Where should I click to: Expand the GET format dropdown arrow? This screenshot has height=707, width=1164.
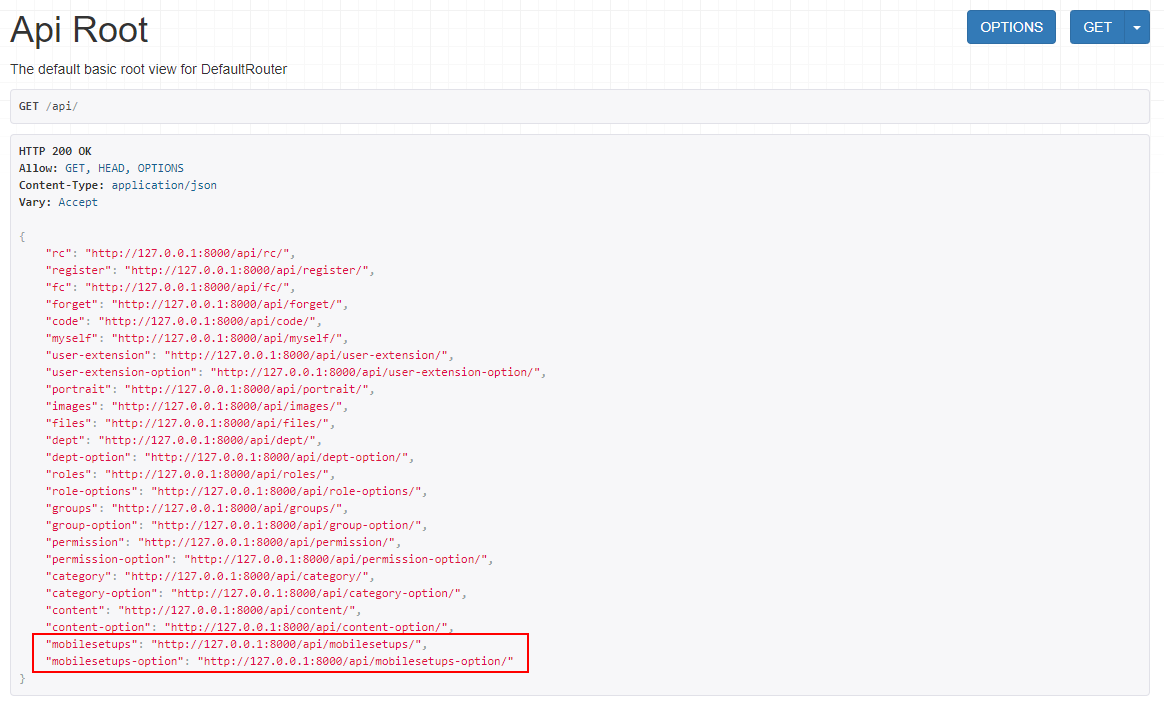1137,27
